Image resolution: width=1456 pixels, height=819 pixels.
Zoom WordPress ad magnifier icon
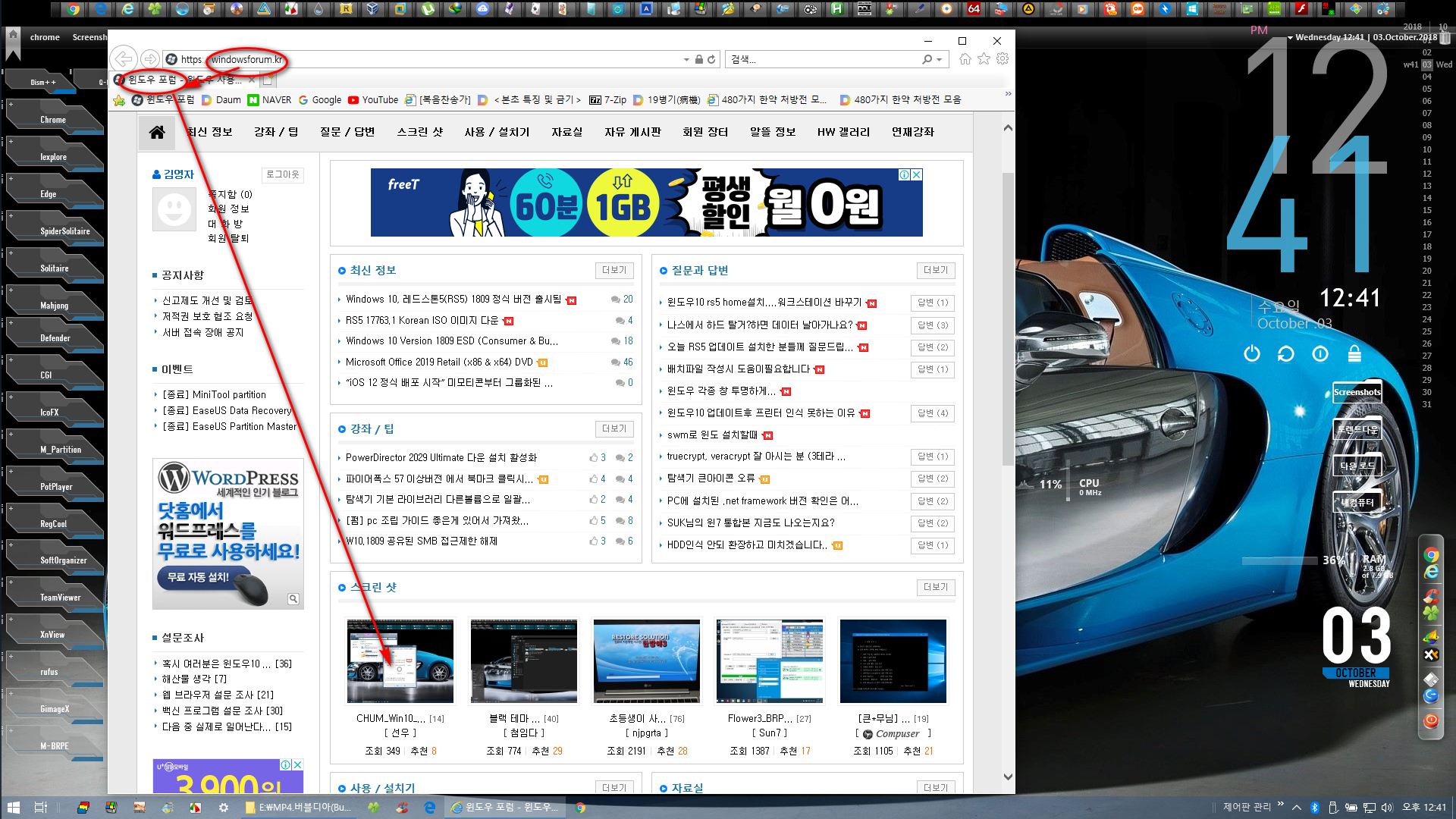pyautogui.click(x=293, y=599)
